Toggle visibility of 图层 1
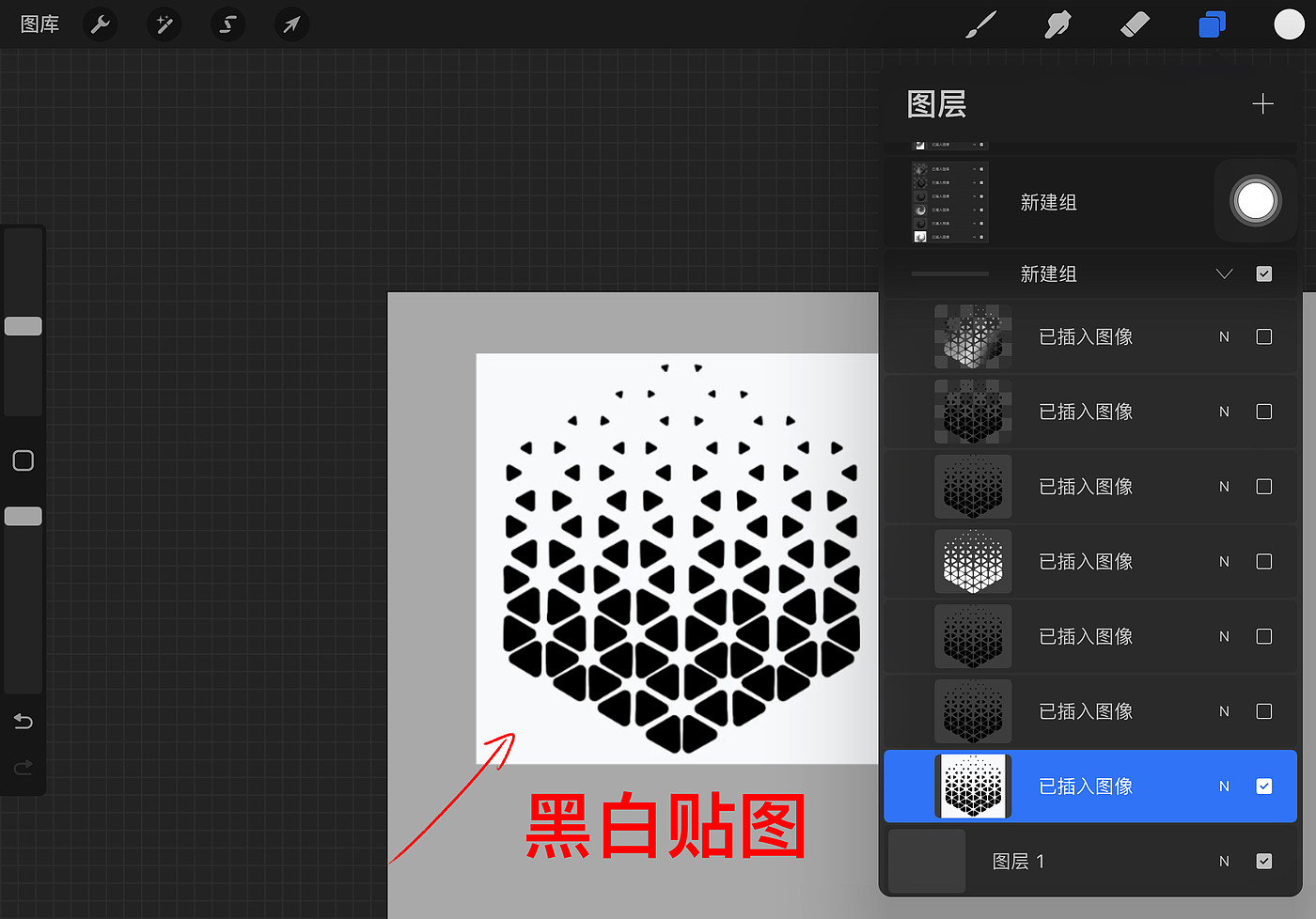The image size is (1316, 919). [1264, 861]
